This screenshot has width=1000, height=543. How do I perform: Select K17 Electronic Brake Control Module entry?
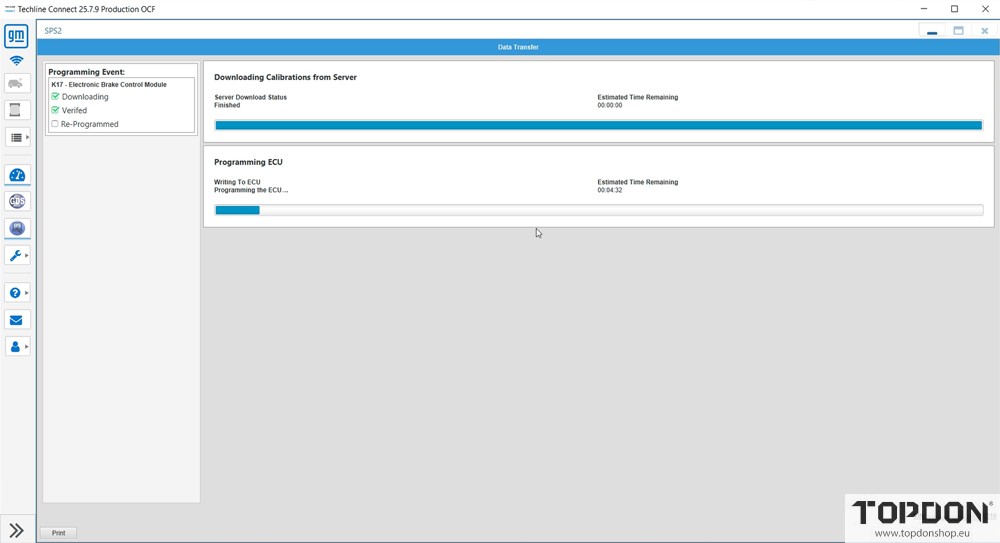[x=109, y=85]
